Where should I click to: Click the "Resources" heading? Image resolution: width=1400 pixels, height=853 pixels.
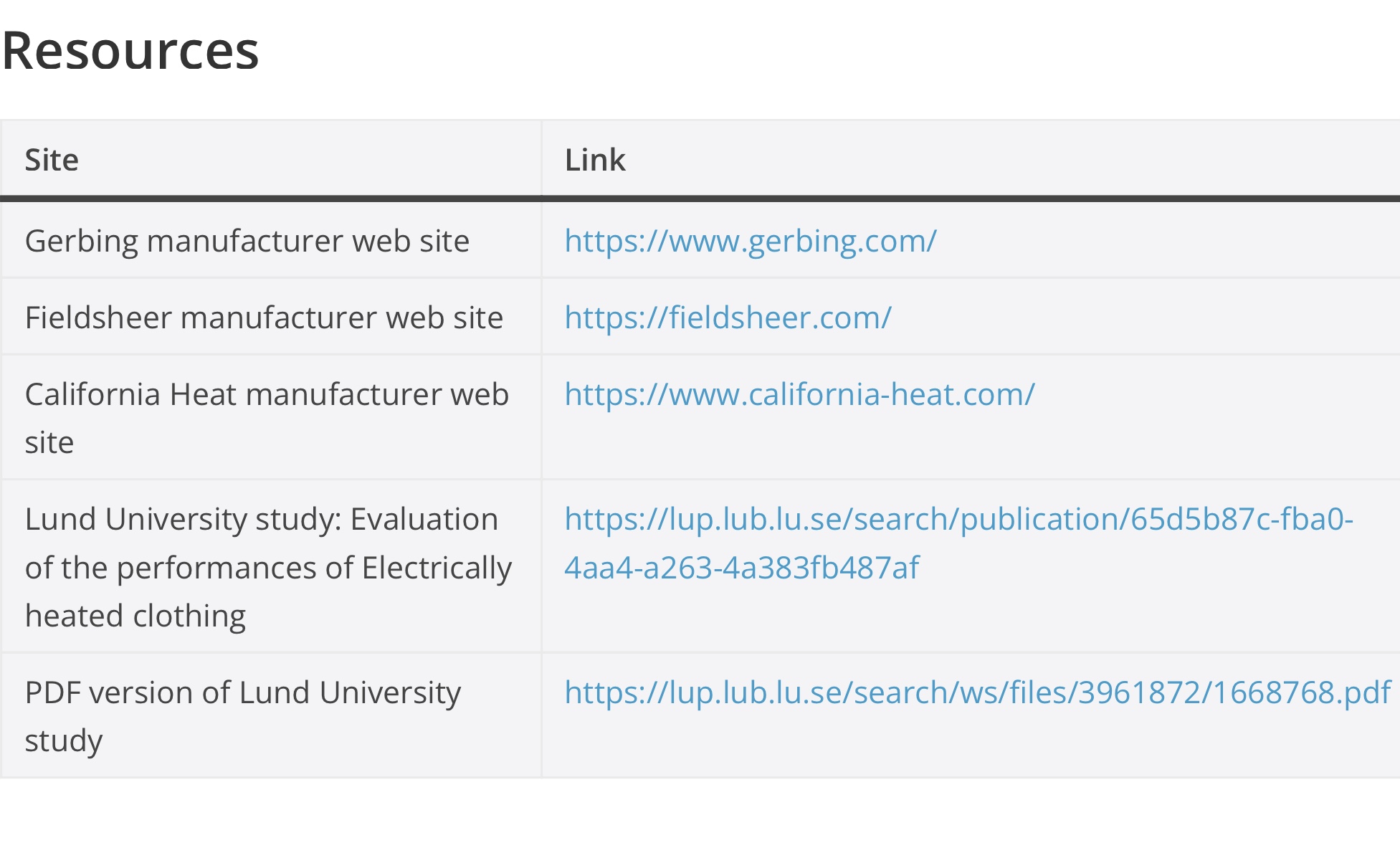click(130, 51)
